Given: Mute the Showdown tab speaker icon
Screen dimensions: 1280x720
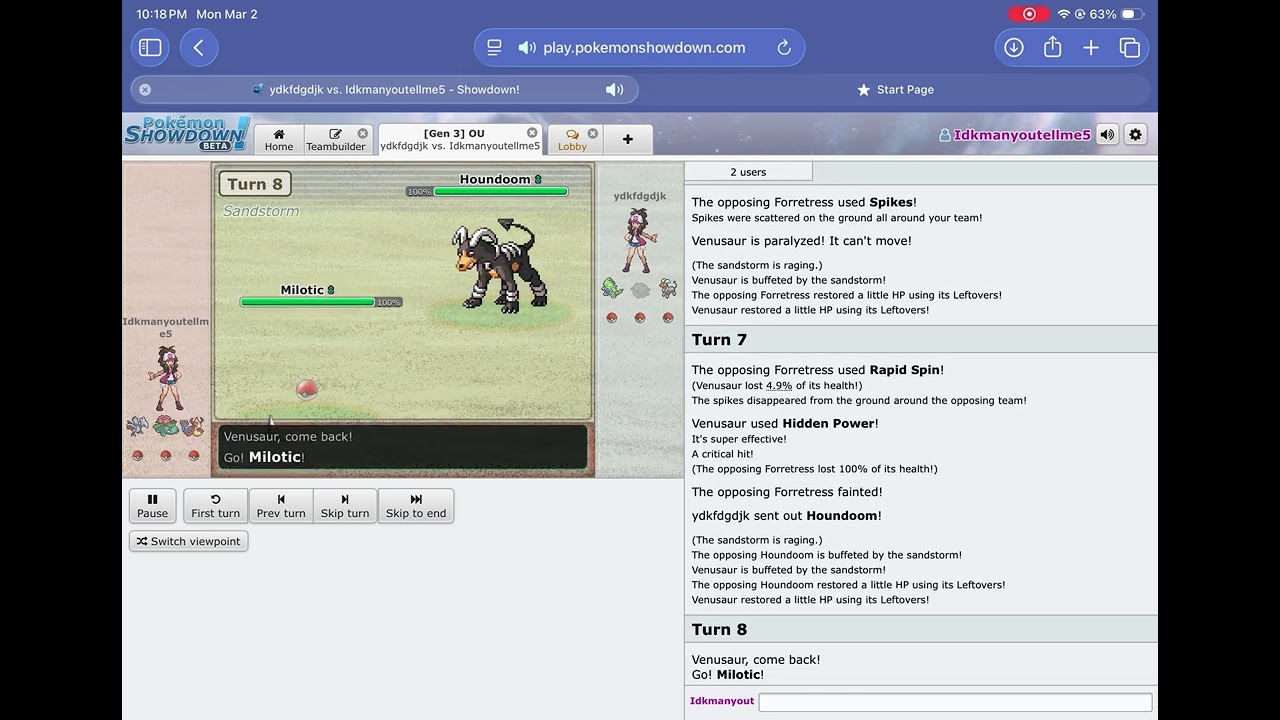Looking at the screenshot, I should (615, 89).
